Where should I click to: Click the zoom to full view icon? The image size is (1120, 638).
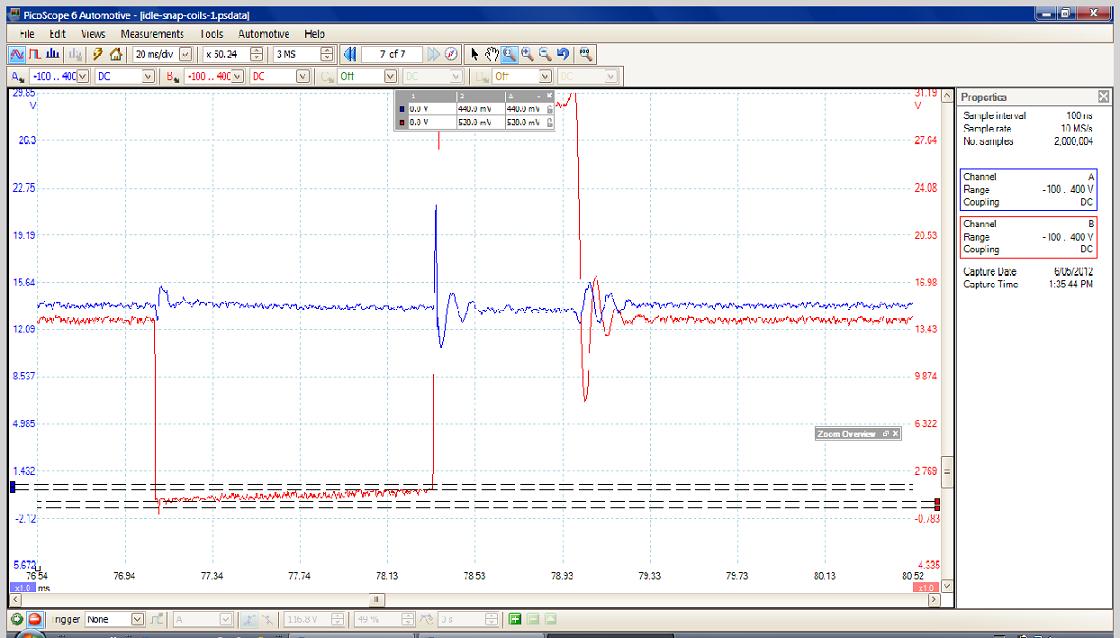(586, 54)
